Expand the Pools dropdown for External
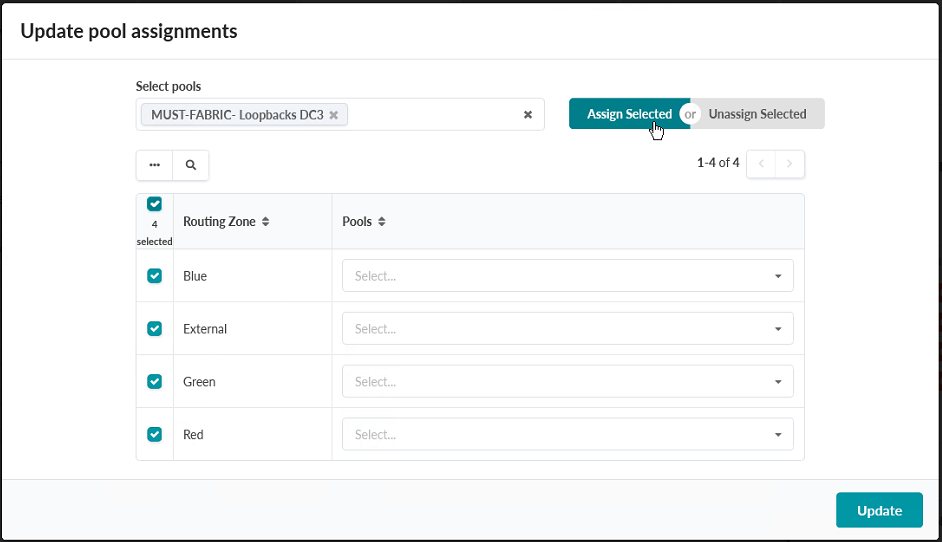The width and height of the screenshot is (942, 542). coord(567,329)
